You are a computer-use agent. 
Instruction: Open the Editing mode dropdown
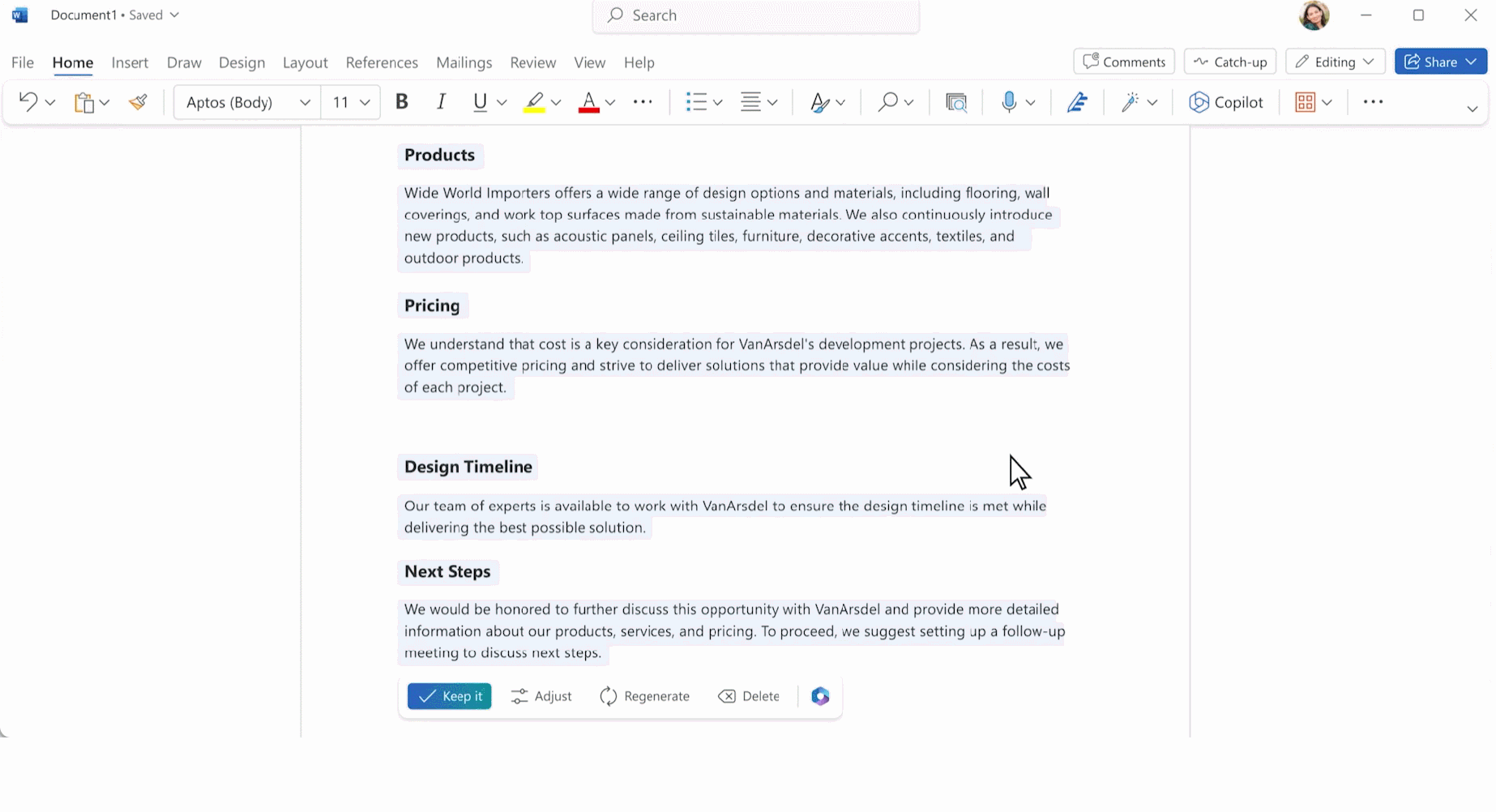pos(1335,62)
